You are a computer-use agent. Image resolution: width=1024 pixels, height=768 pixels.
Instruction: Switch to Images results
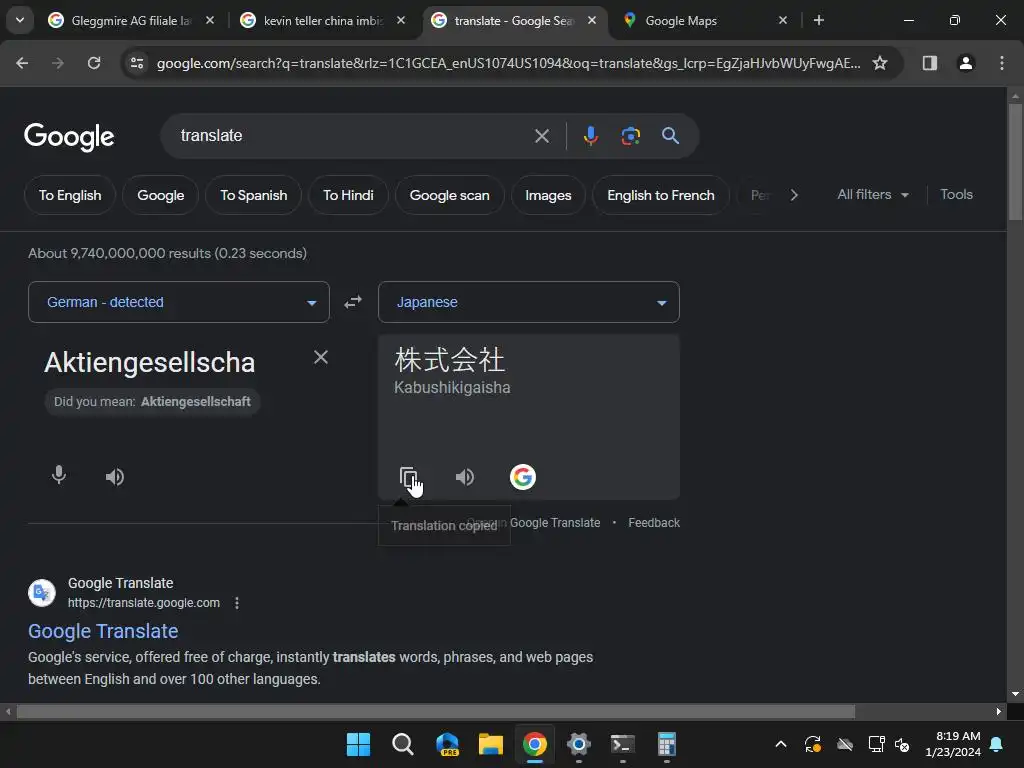548,195
